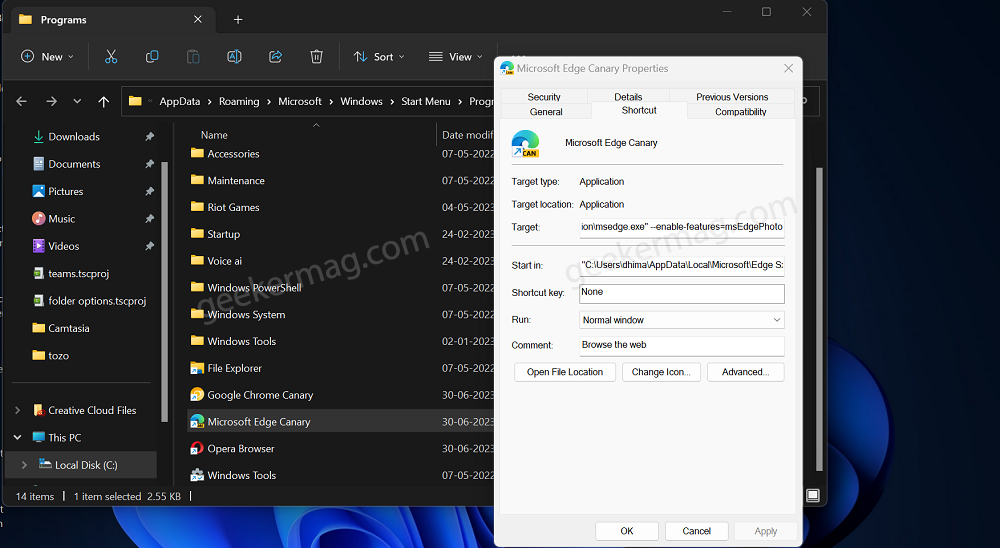Click the Copy icon in Explorer toolbar
The width and height of the screenshot is (1000, 548).
coord(152,57)
